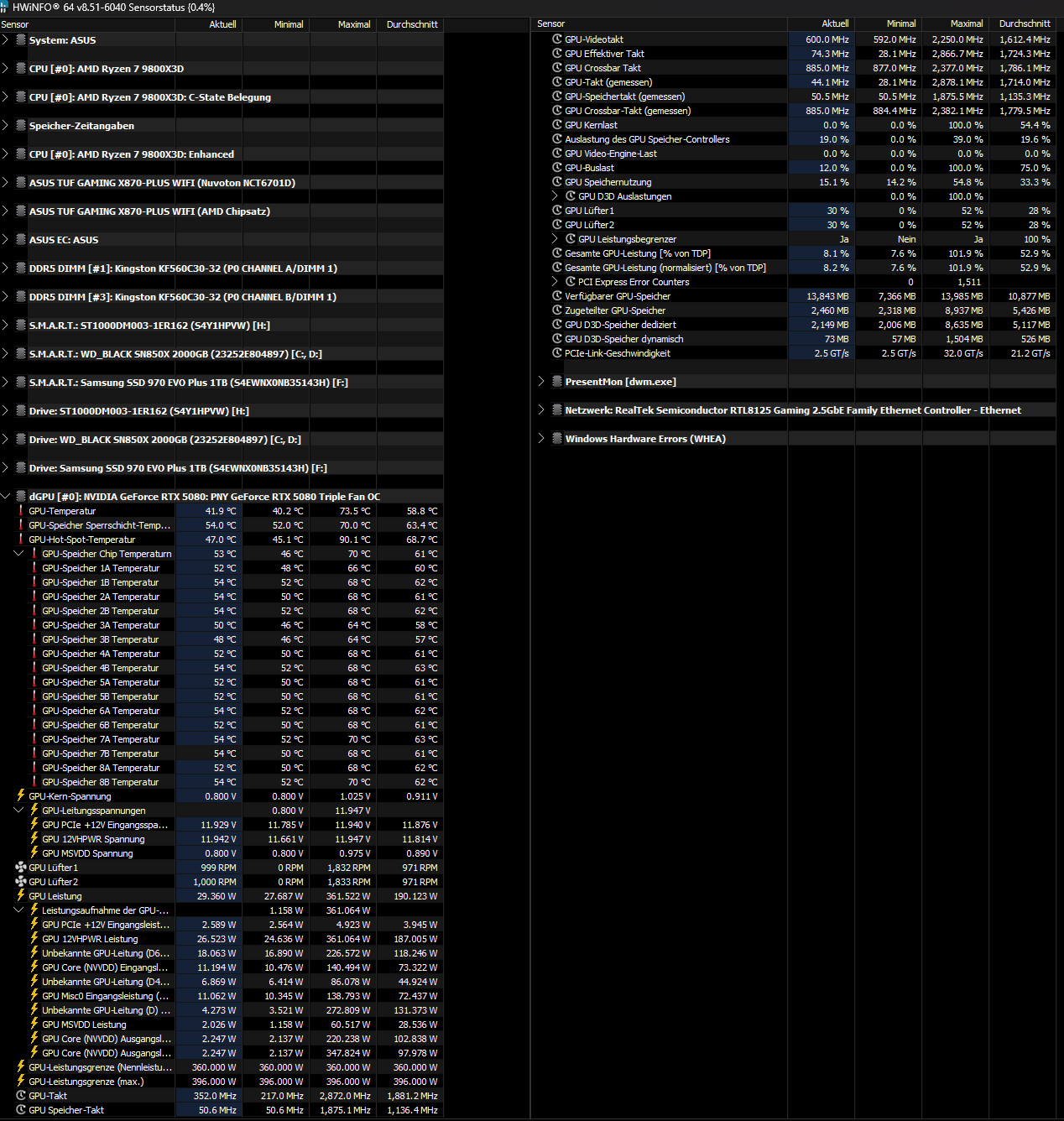Expand the System: ASUS sensor group
The image size is (1064, 1121).
point(6,40)
